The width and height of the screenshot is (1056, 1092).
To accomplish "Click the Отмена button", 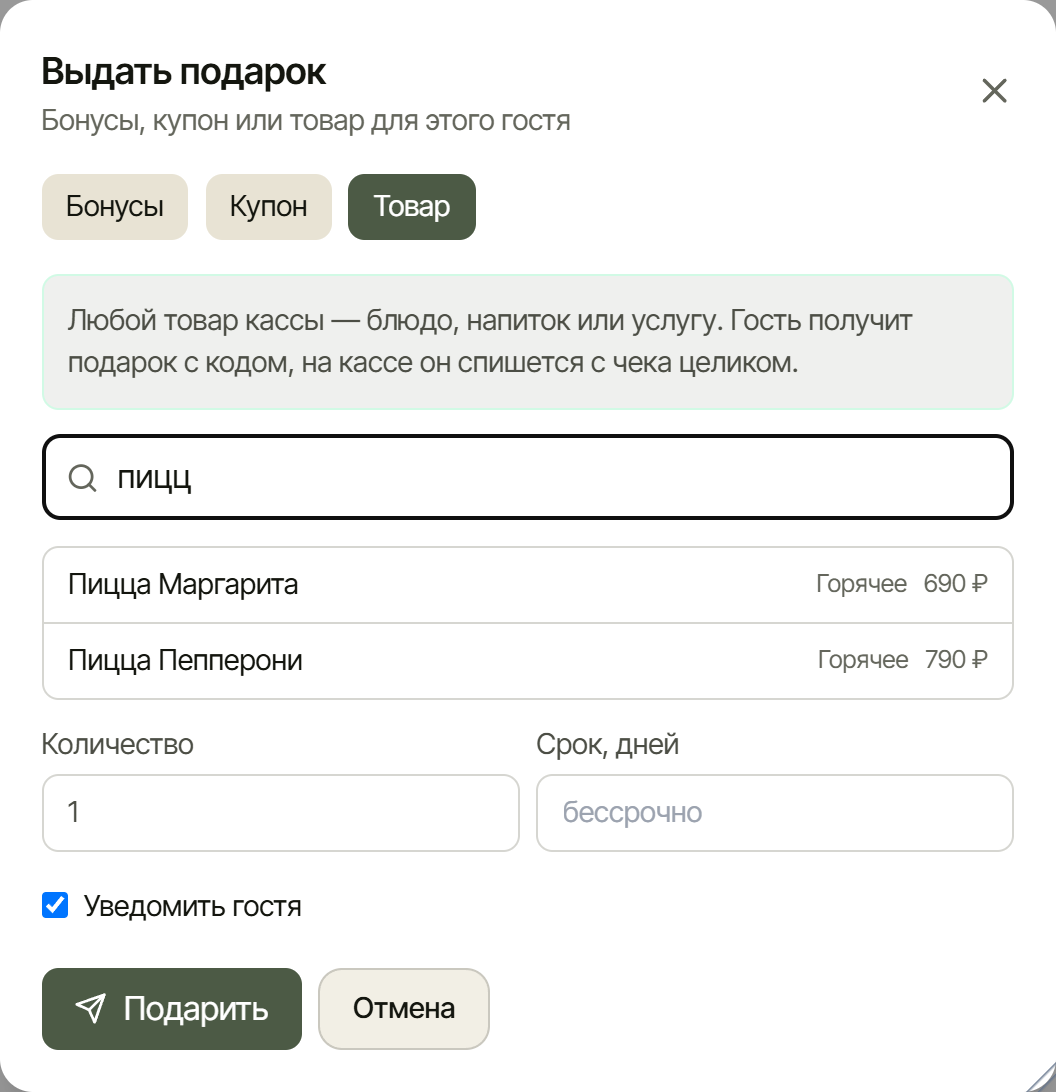I will pyautogui.click(x=404, y=1008).
